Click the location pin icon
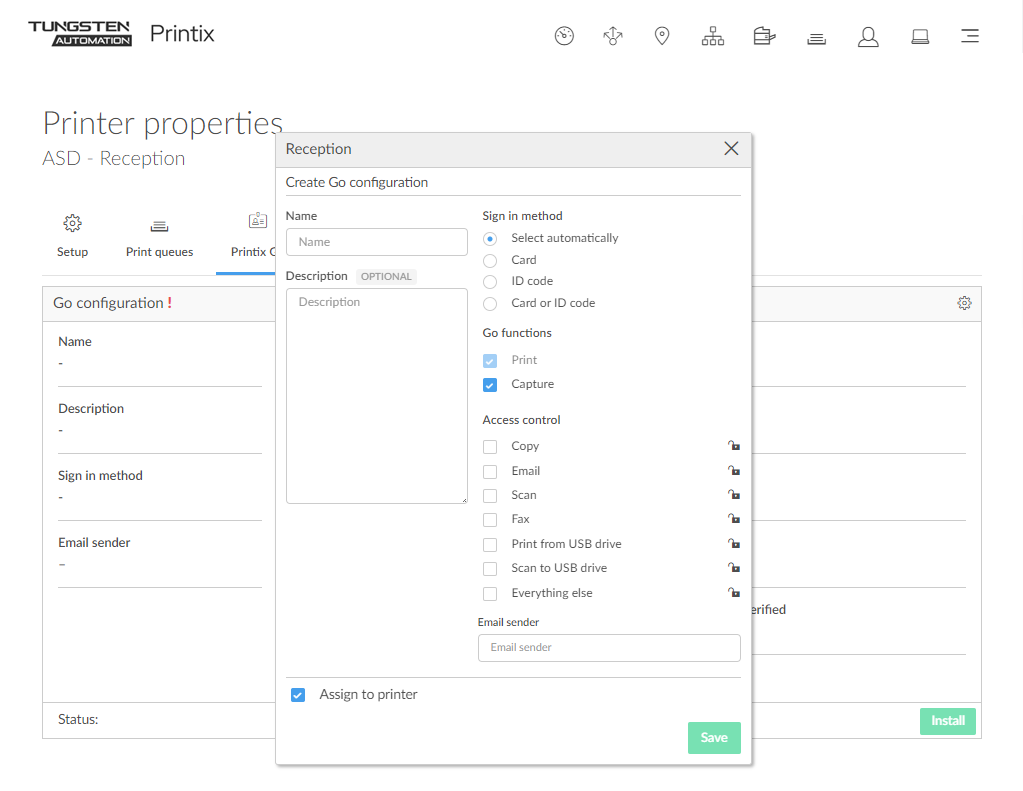Image resolution: width=1023 pixels, height=791 pixels. click(662, 36)
